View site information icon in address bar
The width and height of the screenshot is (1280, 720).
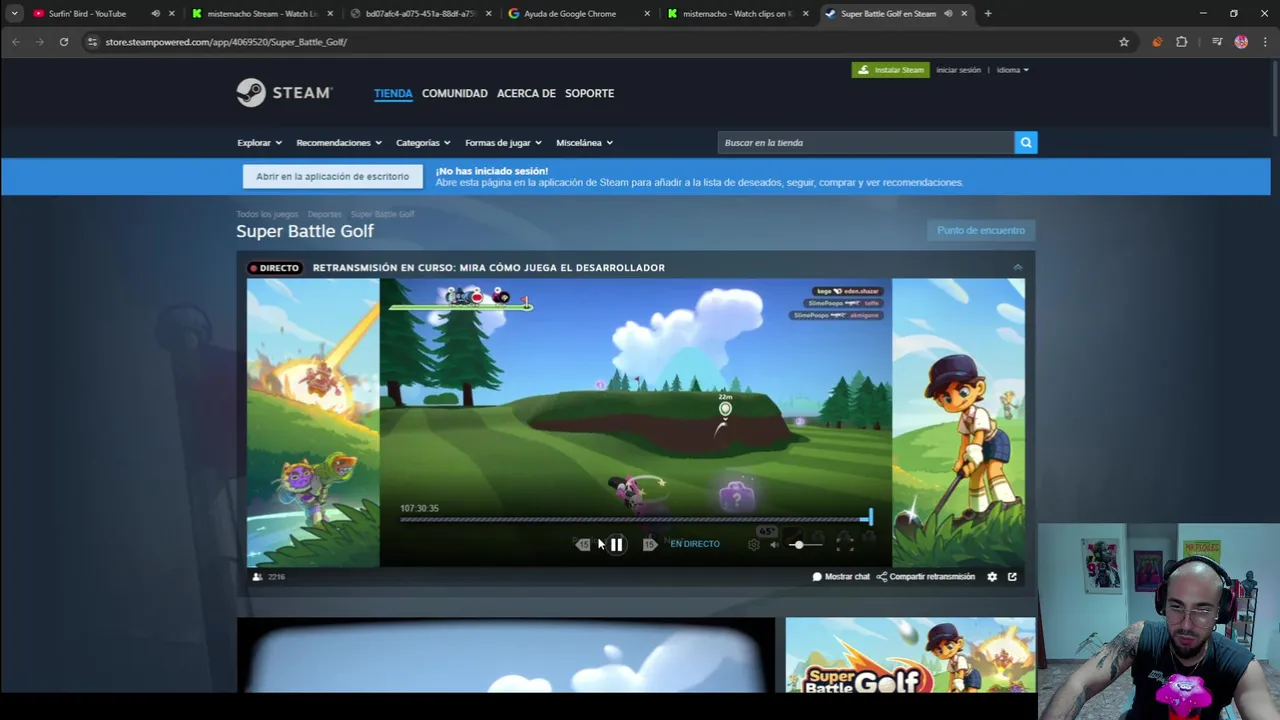tap(92, 42)
